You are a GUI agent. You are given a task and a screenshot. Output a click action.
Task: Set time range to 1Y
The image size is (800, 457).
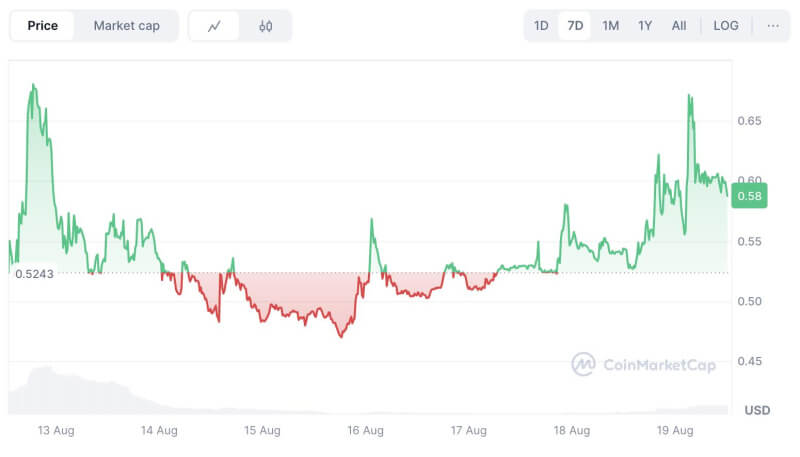(645, 26)
